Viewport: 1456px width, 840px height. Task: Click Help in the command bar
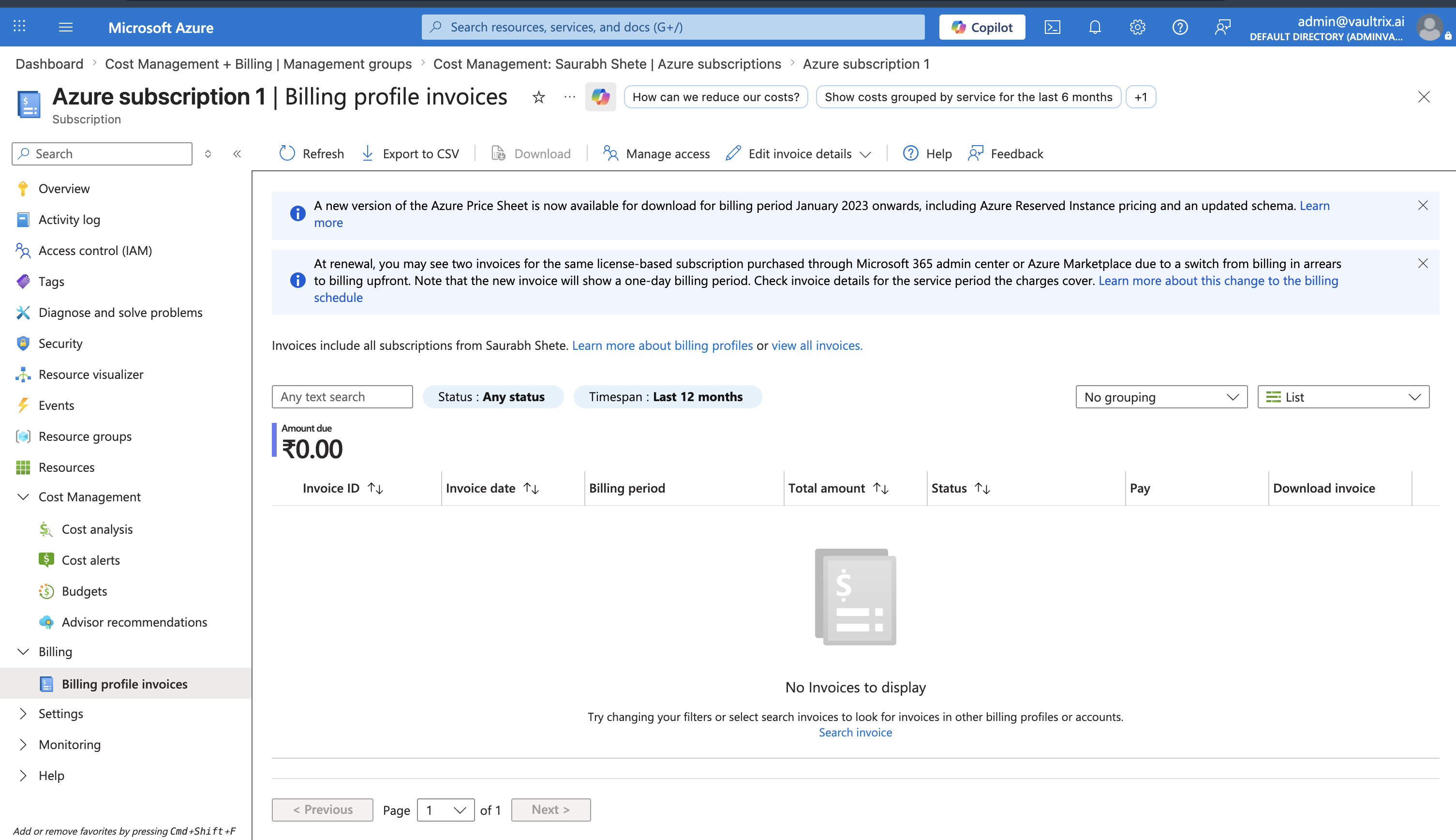pyautogui.click(x=927, y=153)
